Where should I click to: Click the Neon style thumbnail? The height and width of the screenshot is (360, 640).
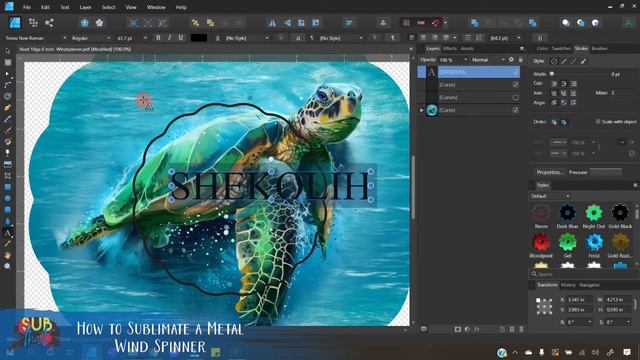(x=541, y=213)
